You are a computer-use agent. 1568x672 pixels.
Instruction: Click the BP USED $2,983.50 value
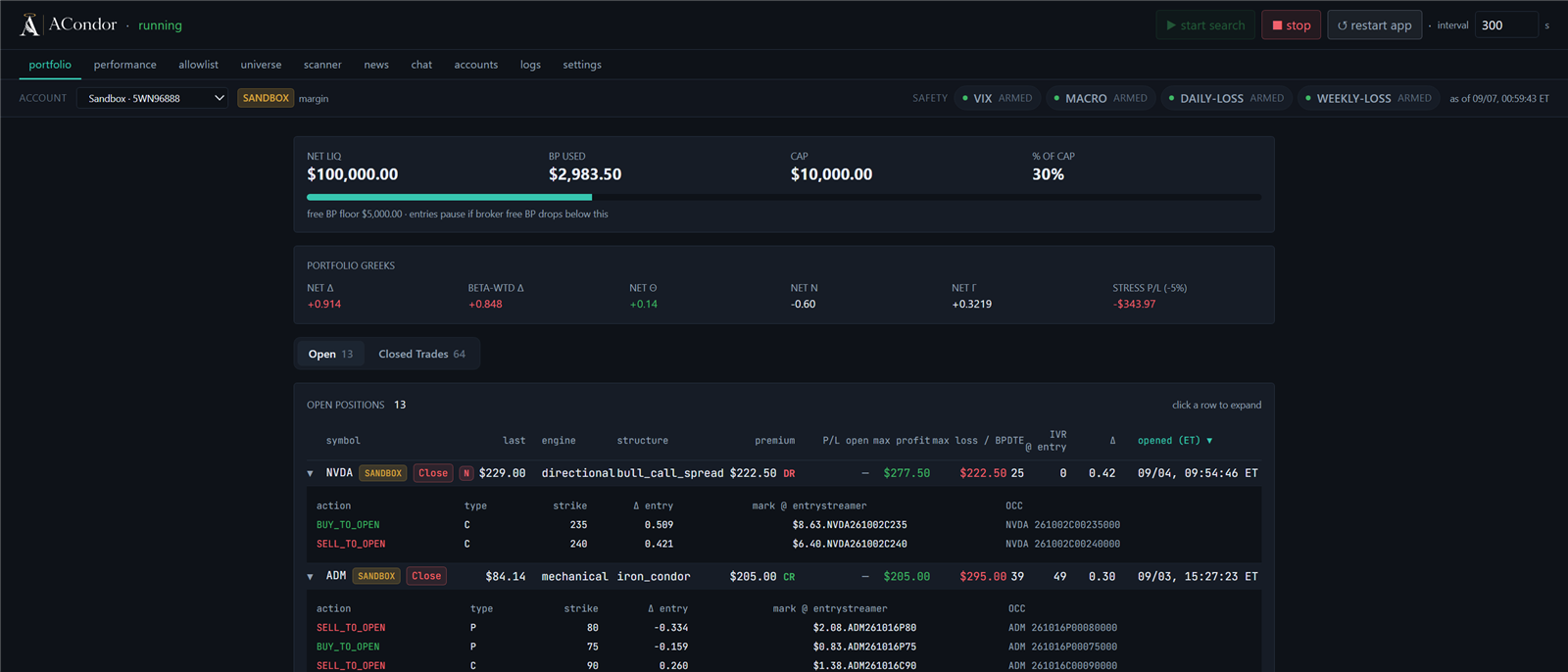click(585, 174)
